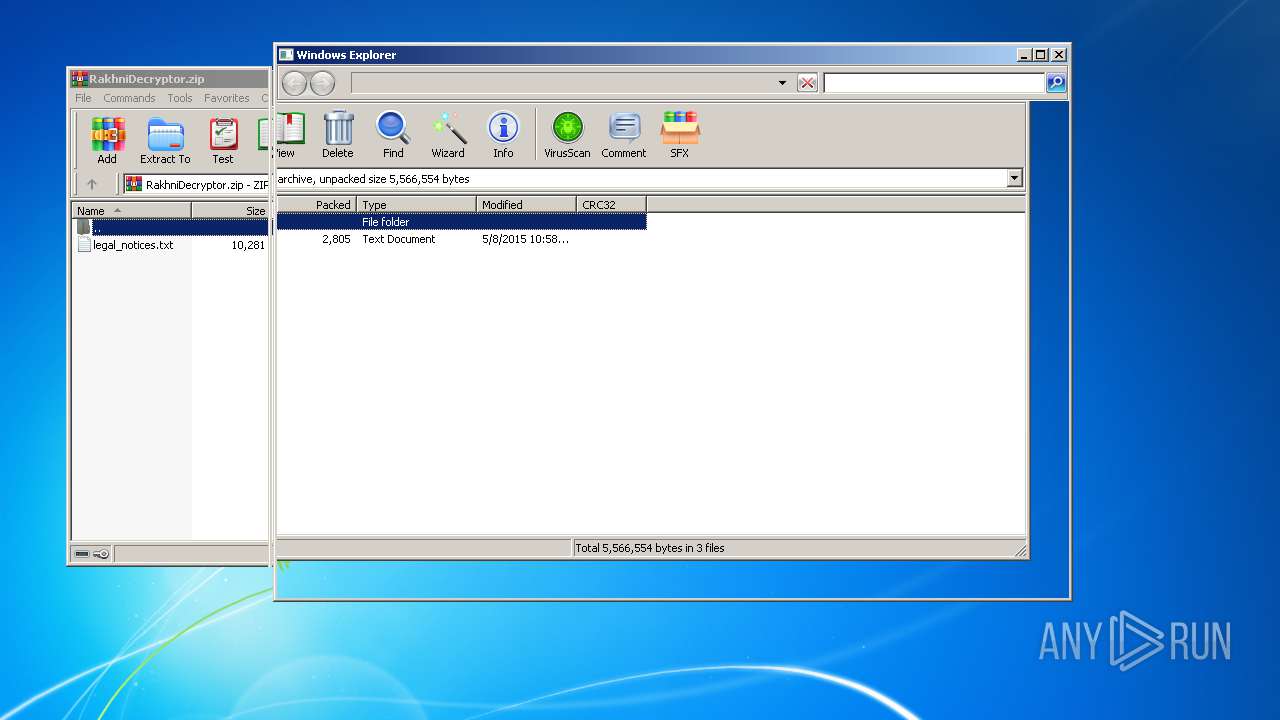Image resolution: width=1280 pixels, height=720 pixels.
Task: Sort by the Packed column header
Action: (x=316, y=205)
